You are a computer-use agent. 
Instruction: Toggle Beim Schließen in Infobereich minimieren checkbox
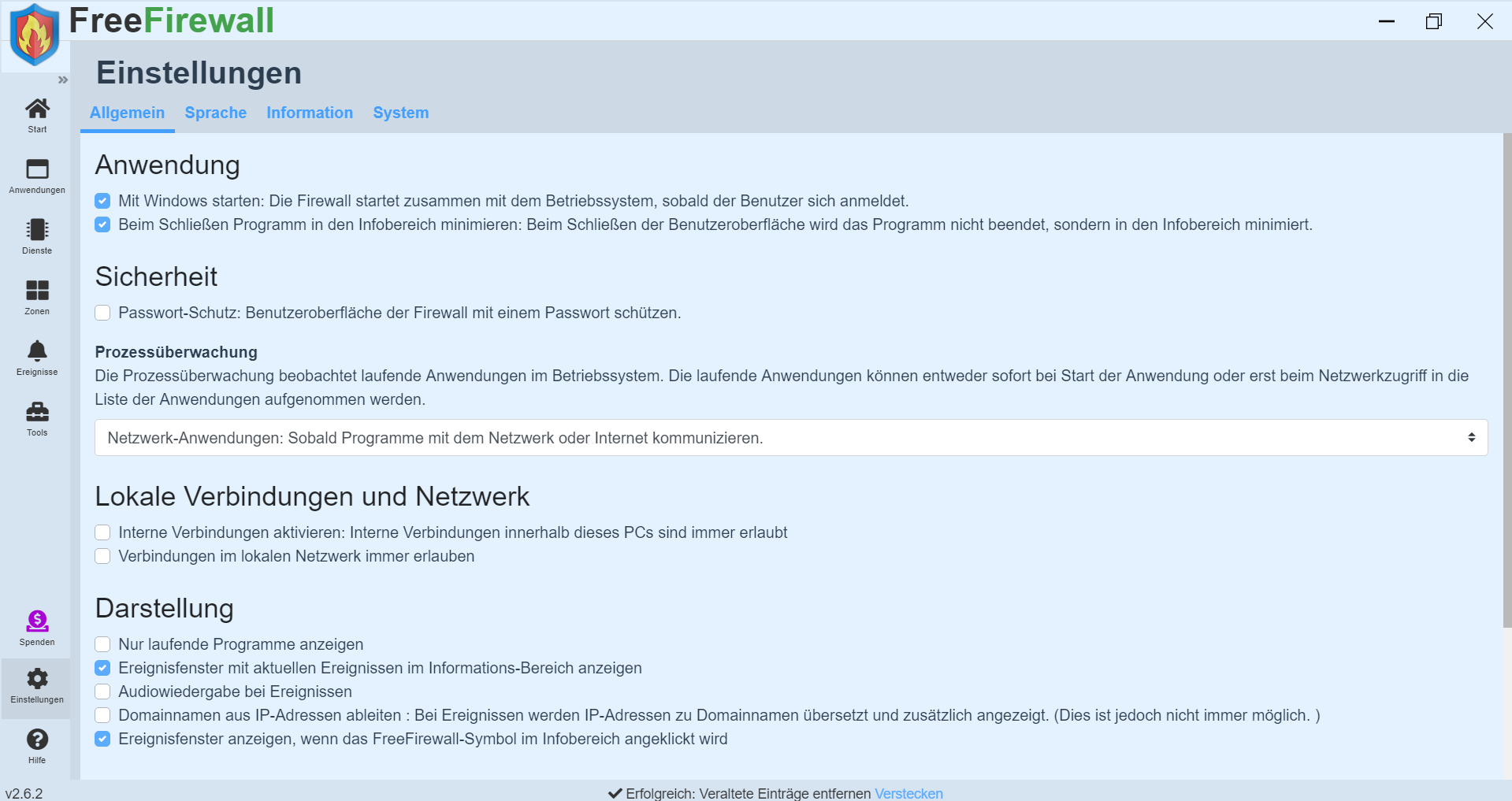point(102,224)
